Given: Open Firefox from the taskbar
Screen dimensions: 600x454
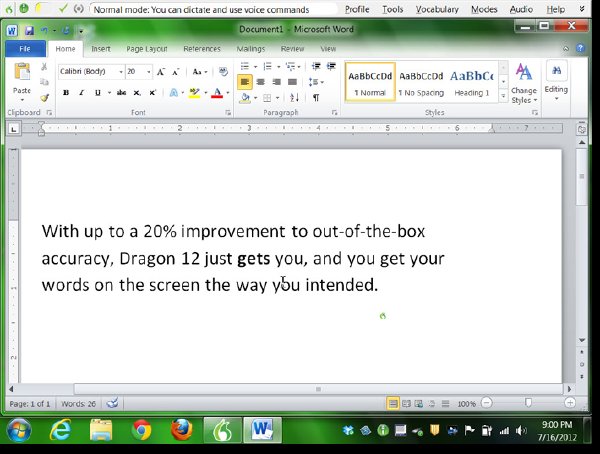Looking at the screenshot, I should tap(182, 430).
